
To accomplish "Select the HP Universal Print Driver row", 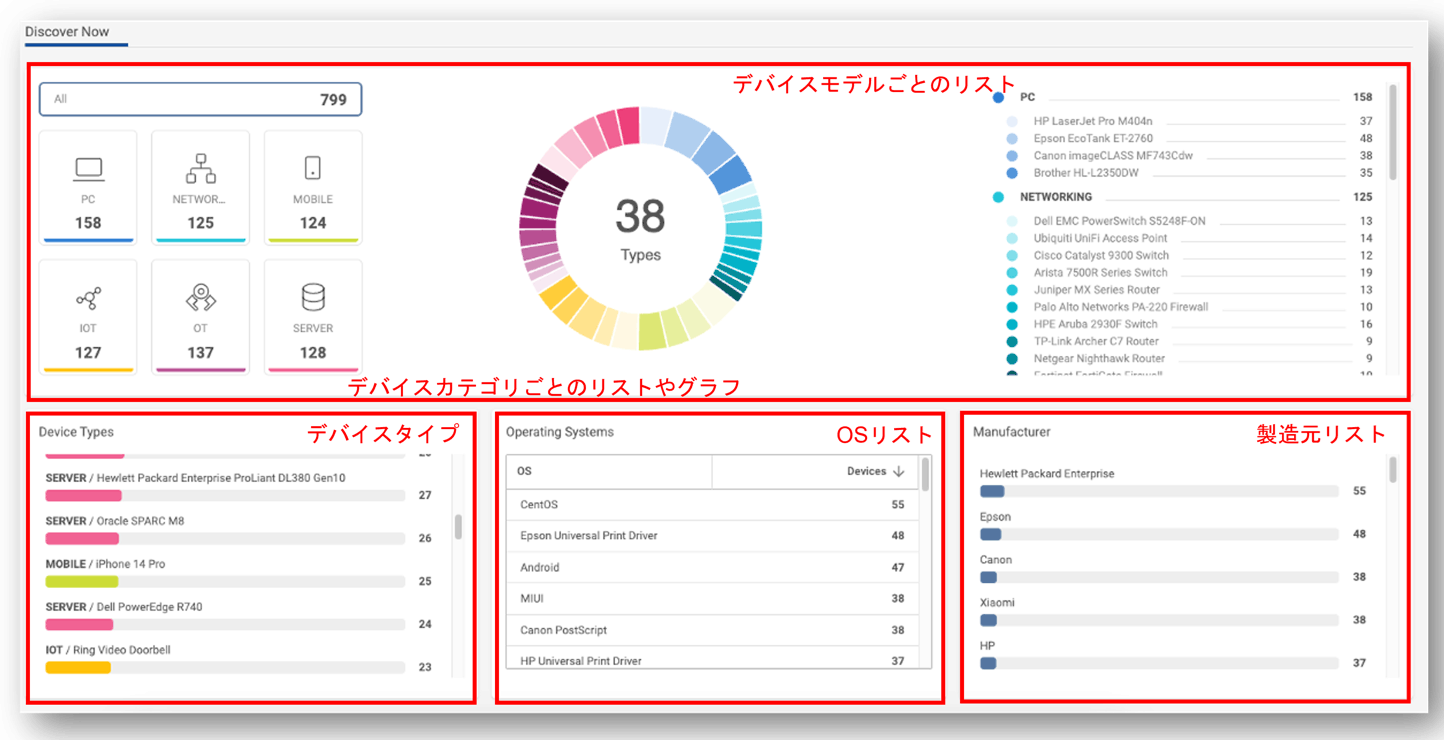I will pyautogui.click(x=712, y=660).
